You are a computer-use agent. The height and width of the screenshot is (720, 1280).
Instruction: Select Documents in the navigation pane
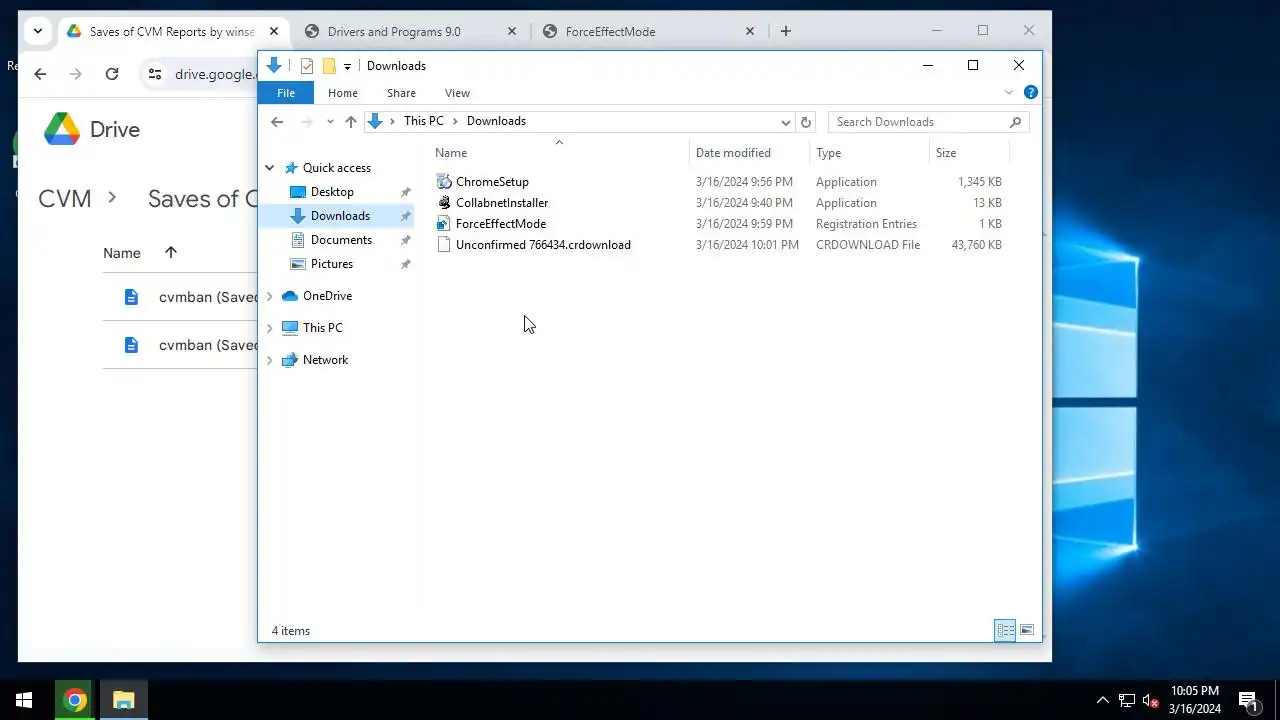(x=341, y=240)
